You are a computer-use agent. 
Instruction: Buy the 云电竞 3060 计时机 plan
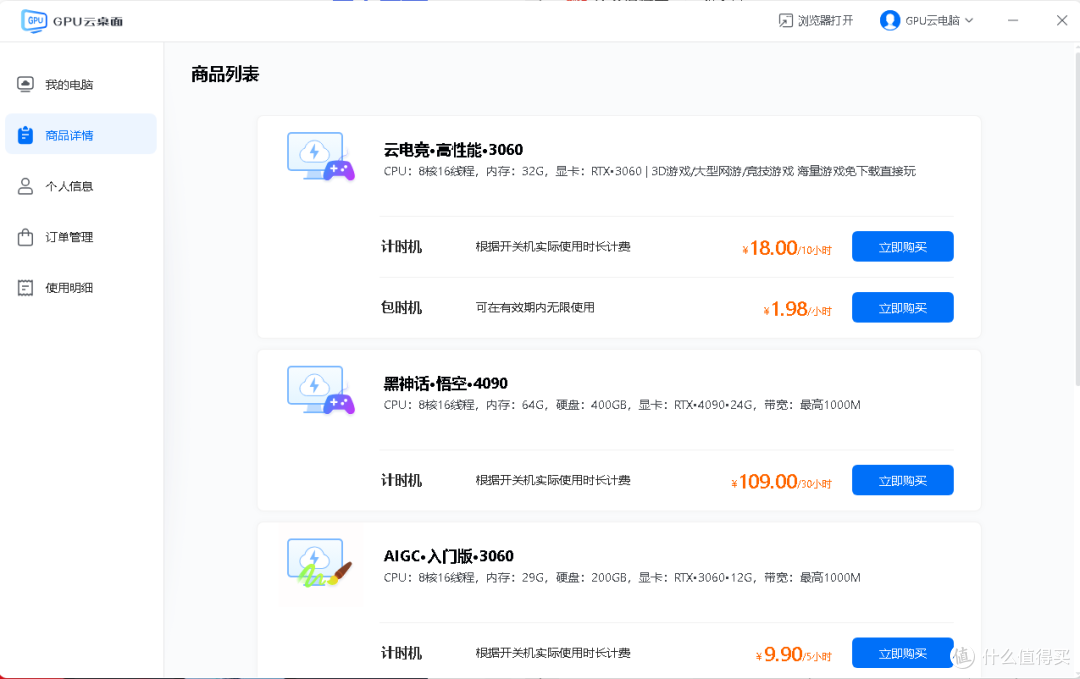point(902,247)
